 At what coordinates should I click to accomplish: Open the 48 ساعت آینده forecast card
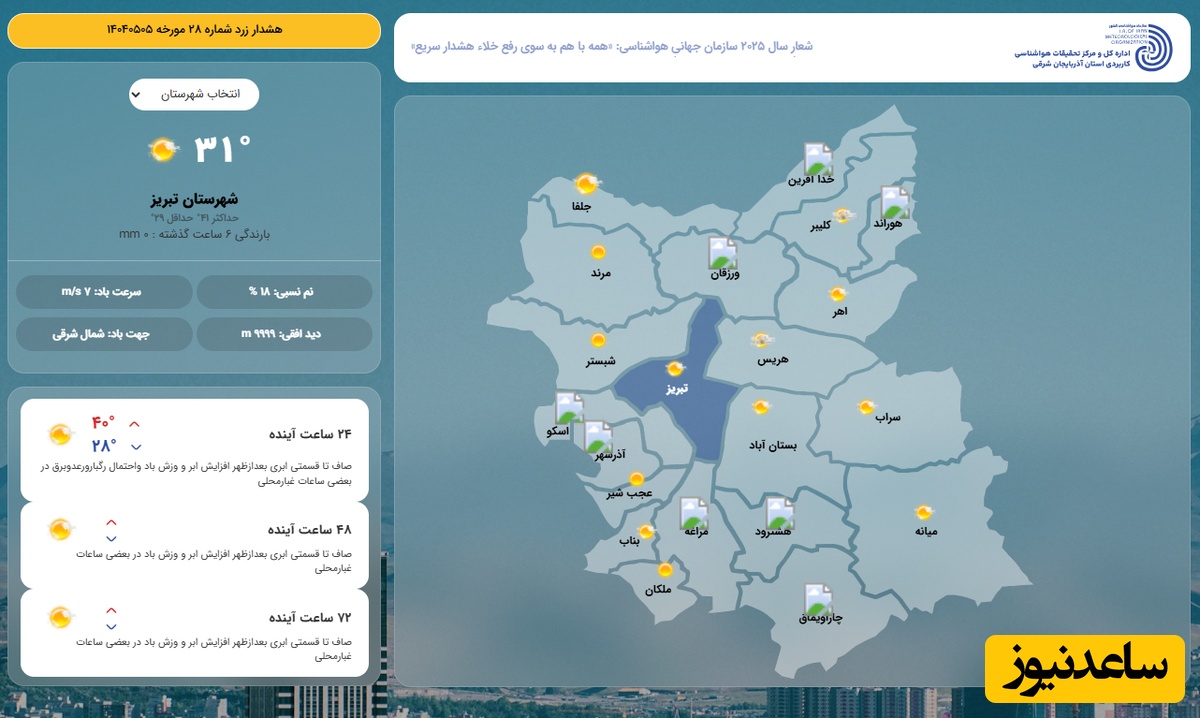tap(194, 544)
